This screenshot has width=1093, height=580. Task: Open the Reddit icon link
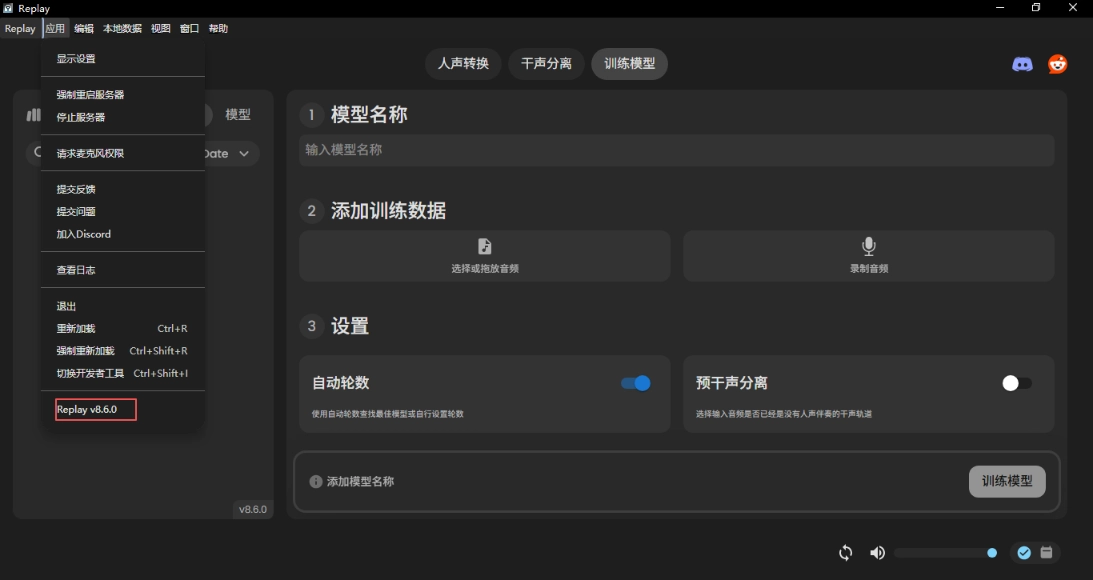tap(1057, 64)
